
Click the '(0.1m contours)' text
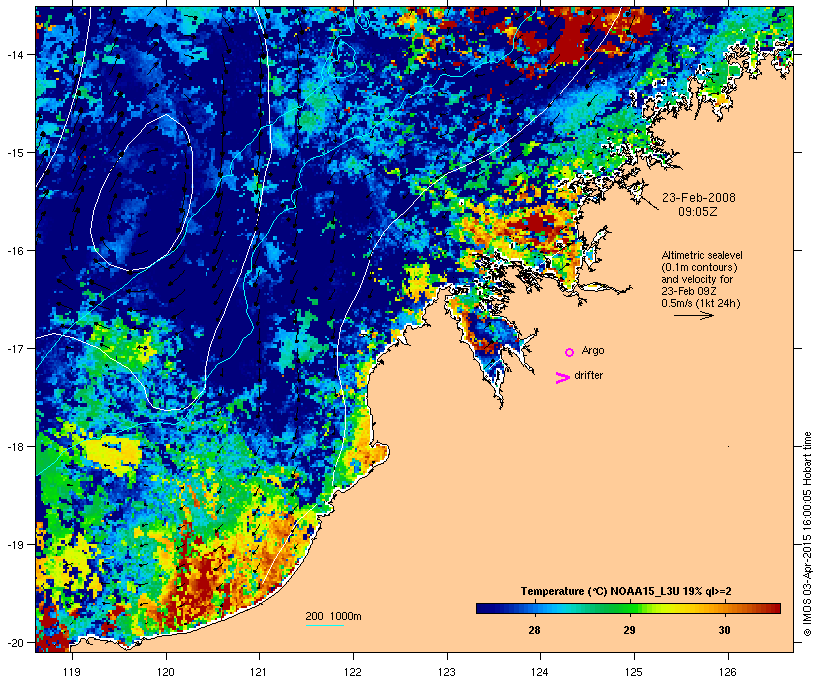click(x=700, y=267)
